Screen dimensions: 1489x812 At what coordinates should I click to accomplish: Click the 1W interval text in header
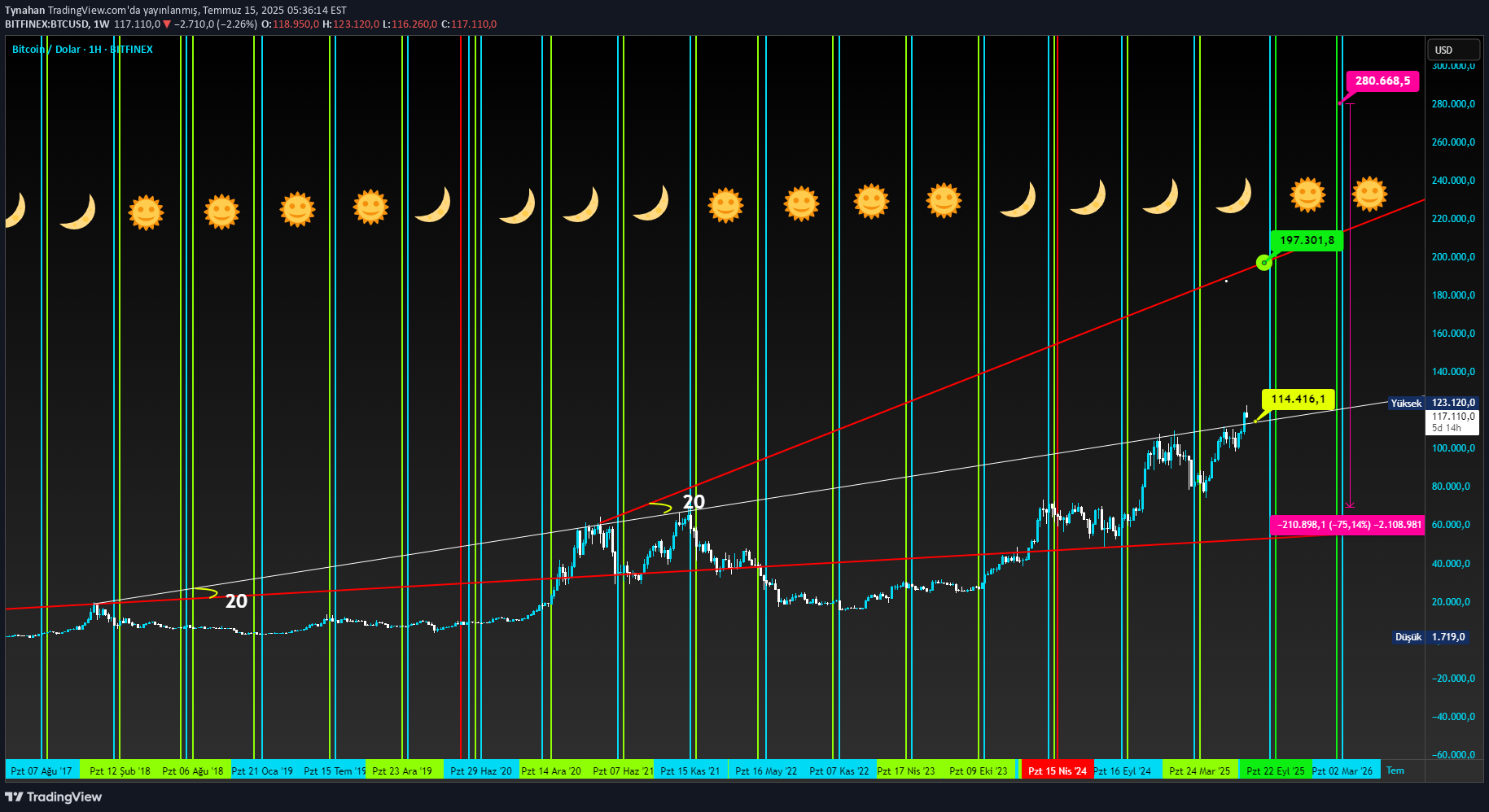click(101, 24)
